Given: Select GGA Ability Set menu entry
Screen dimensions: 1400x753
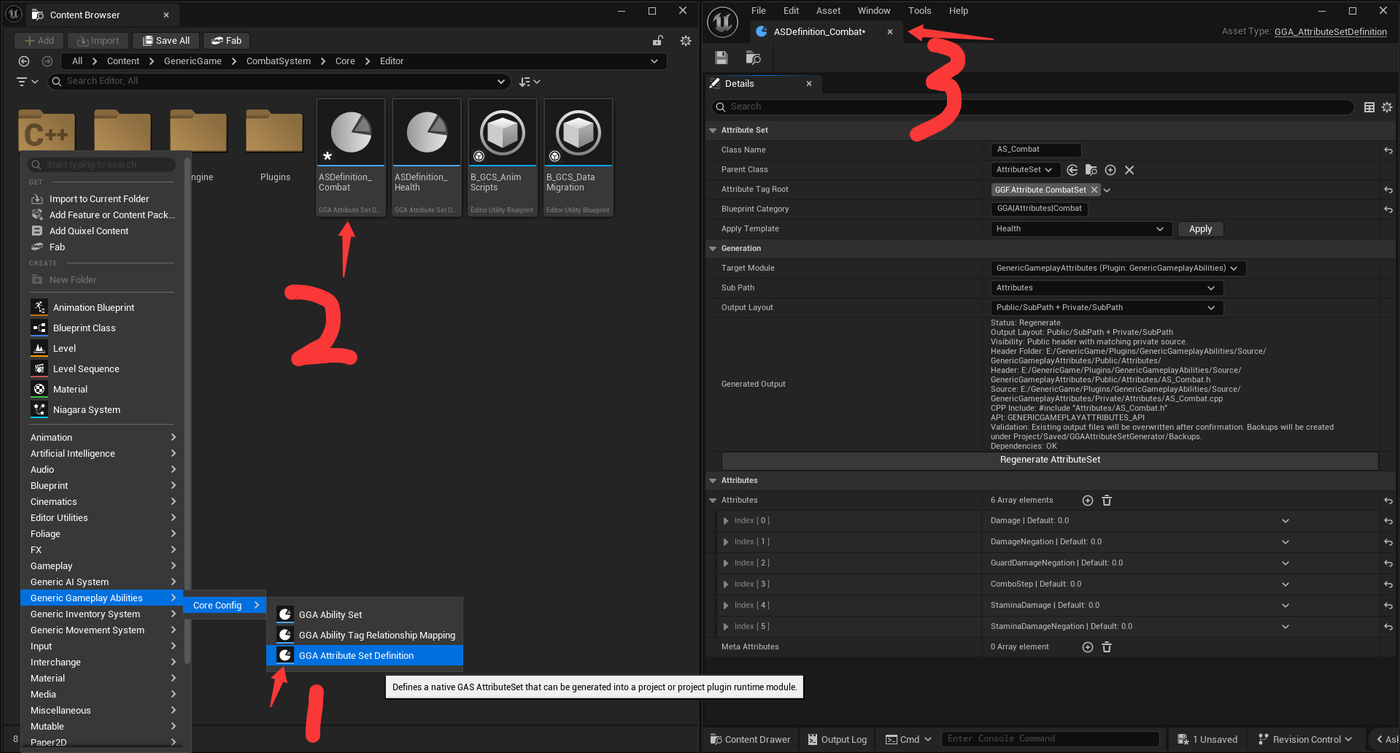Looking at the screenshot, I should [365, 615].
